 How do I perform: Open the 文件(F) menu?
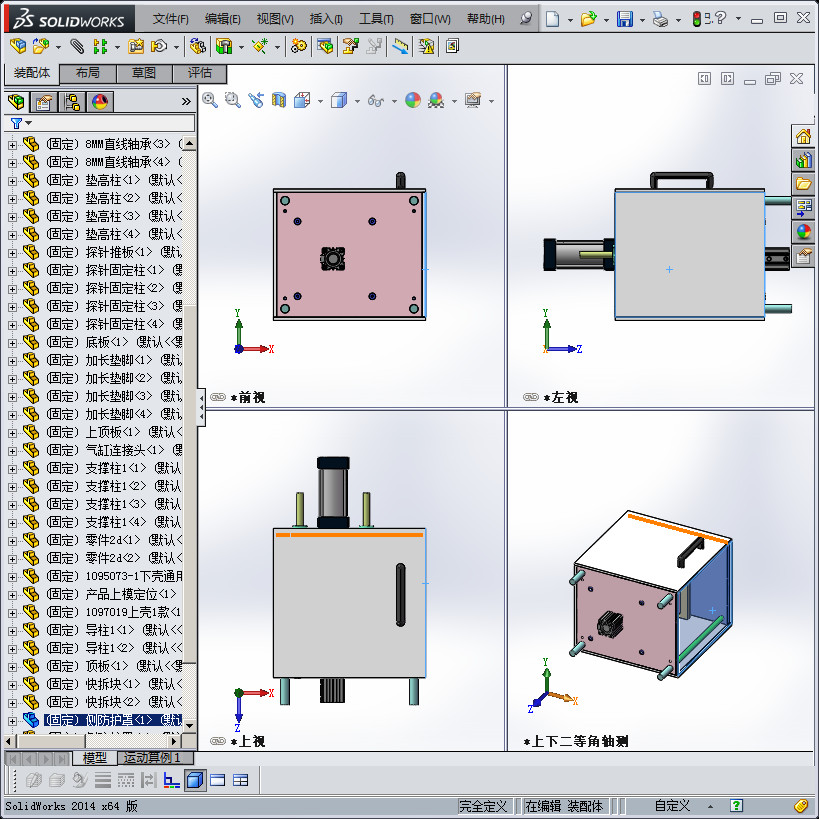[170, 19]
